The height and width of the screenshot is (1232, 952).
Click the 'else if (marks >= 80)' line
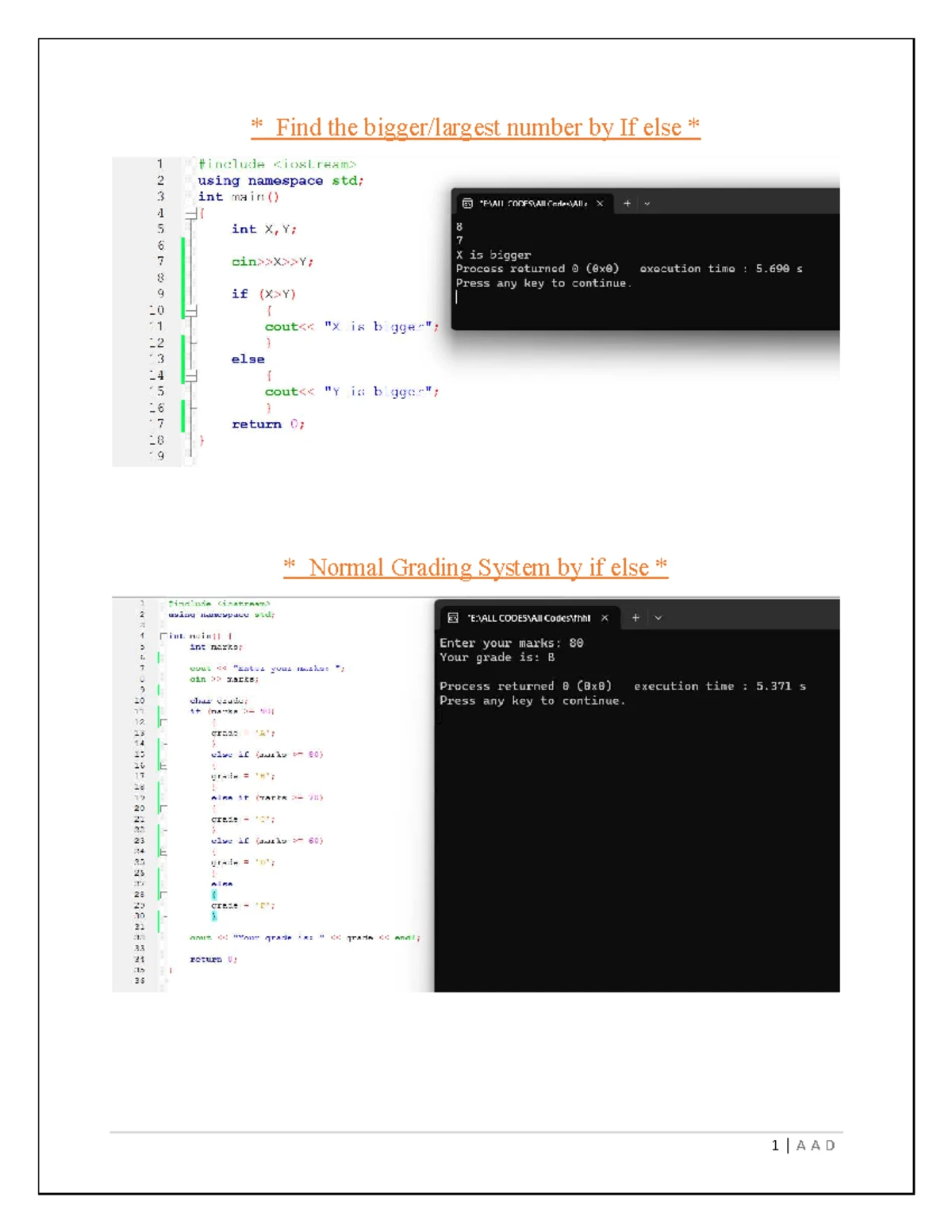(x=267, y=754)
